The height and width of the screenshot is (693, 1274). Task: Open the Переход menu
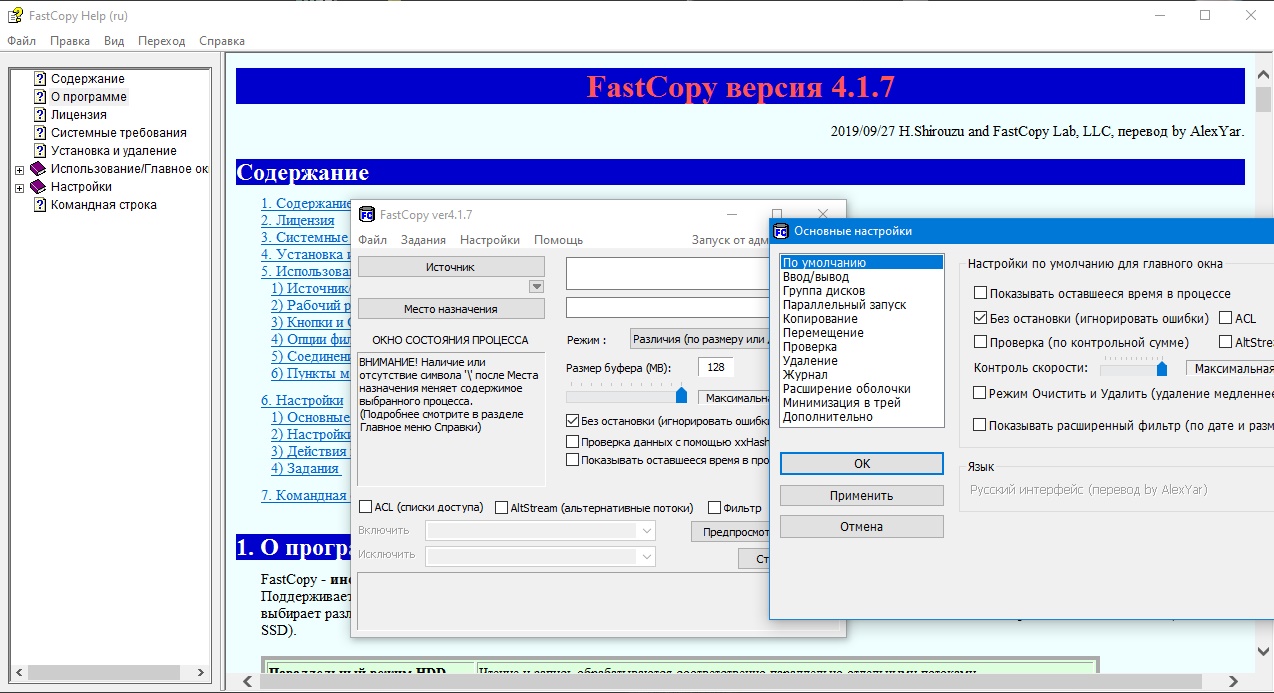[x=162, y=41]
